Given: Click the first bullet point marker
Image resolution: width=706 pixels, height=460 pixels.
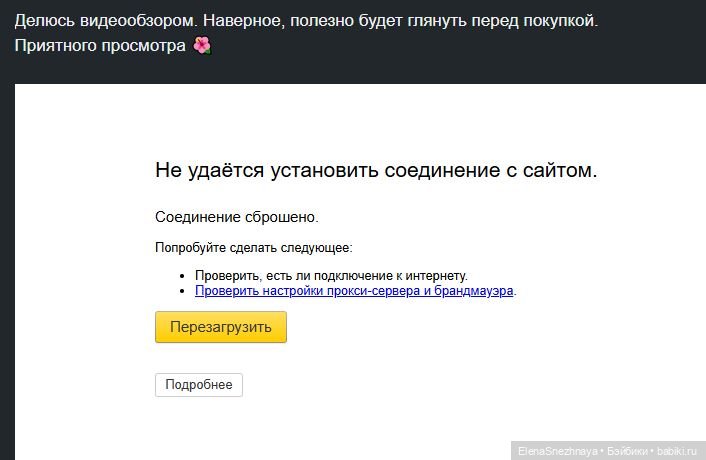Looking at the screenshot, I should click(x=182, y=276).
